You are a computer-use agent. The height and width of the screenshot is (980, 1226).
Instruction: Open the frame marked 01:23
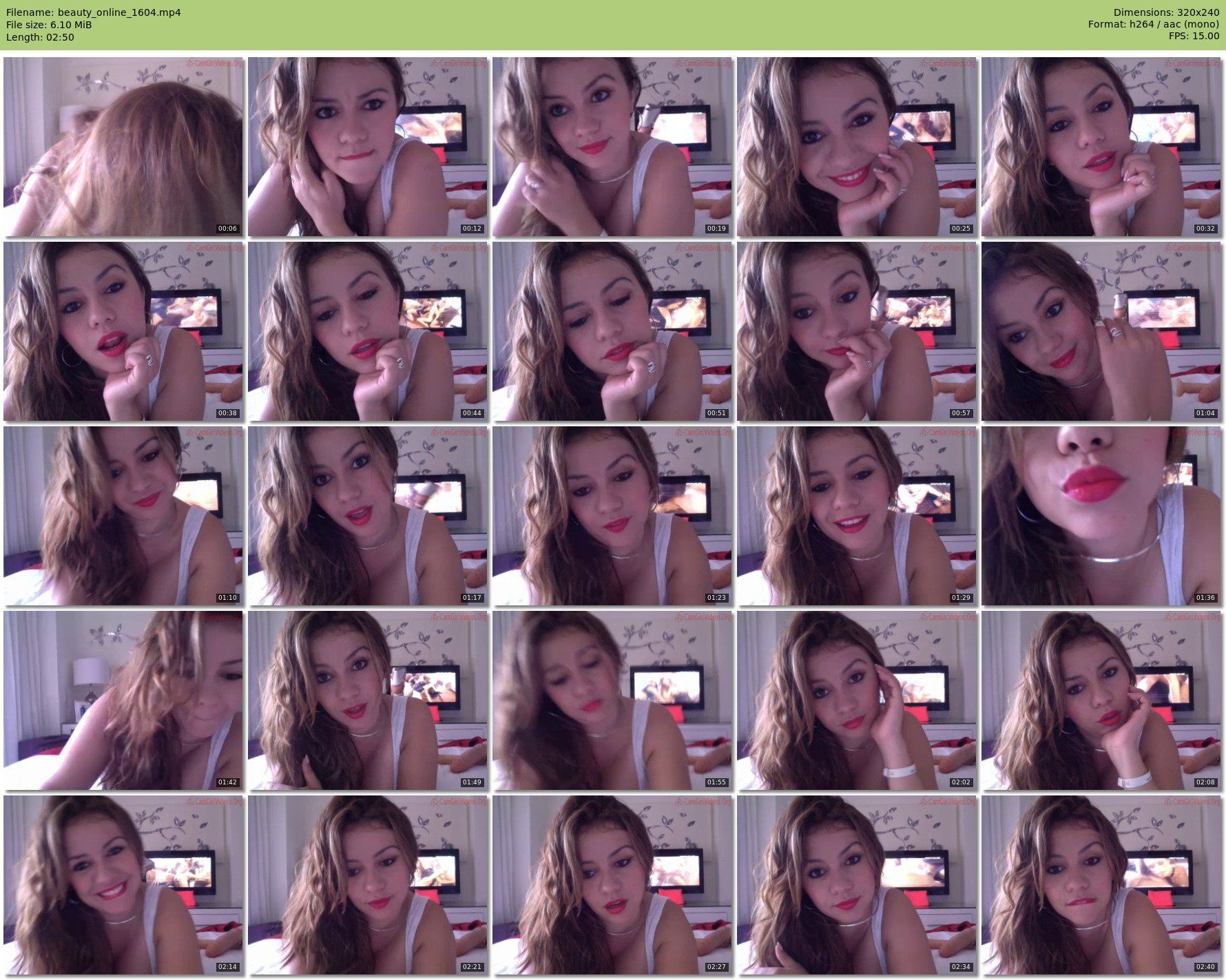pos(612,516)
